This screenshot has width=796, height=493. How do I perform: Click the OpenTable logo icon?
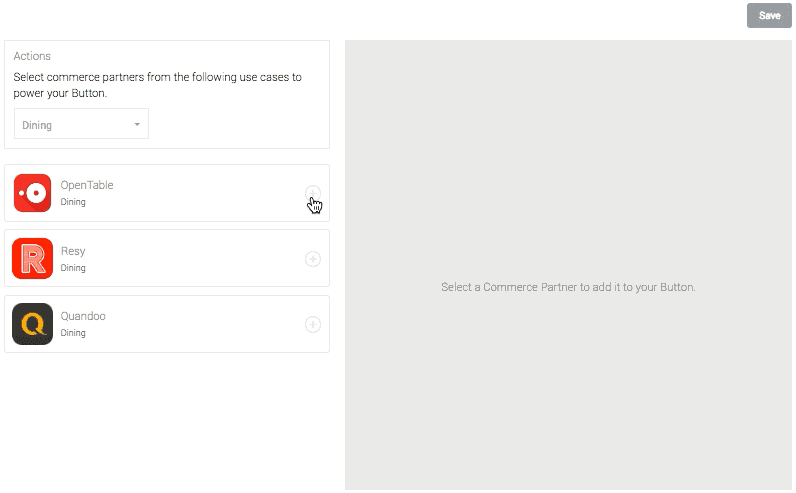[x=32, y=193]
